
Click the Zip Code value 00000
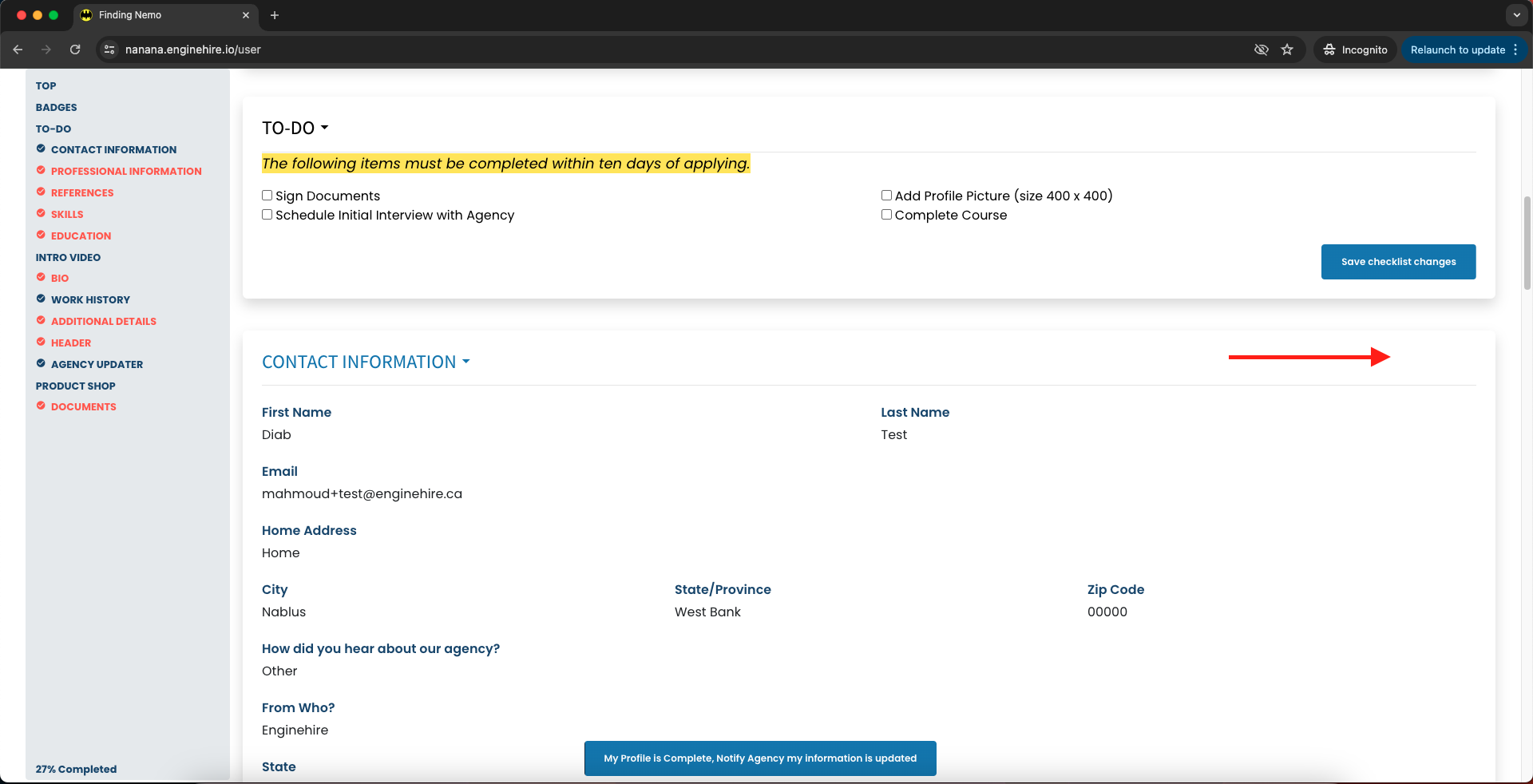1107,612
